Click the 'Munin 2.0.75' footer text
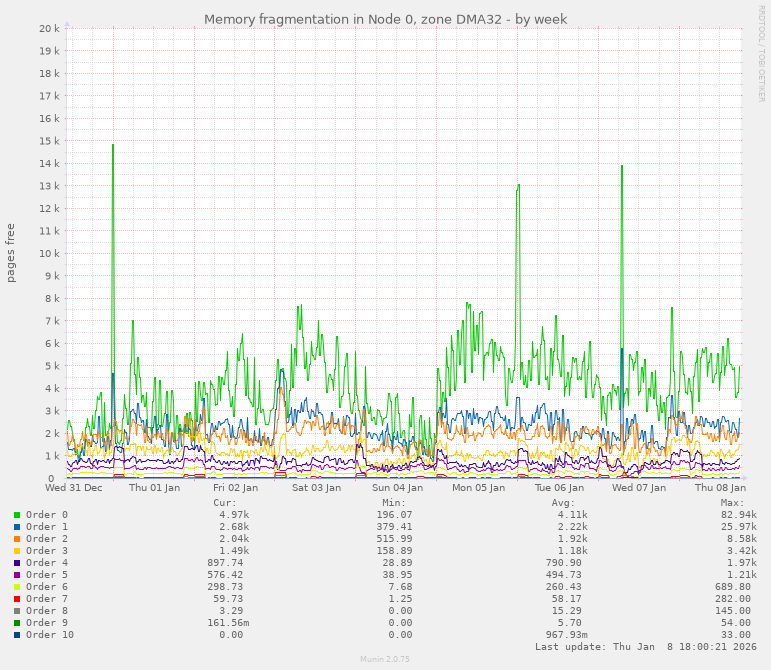This screenshot has width=771, height=670. click(385, 659)
